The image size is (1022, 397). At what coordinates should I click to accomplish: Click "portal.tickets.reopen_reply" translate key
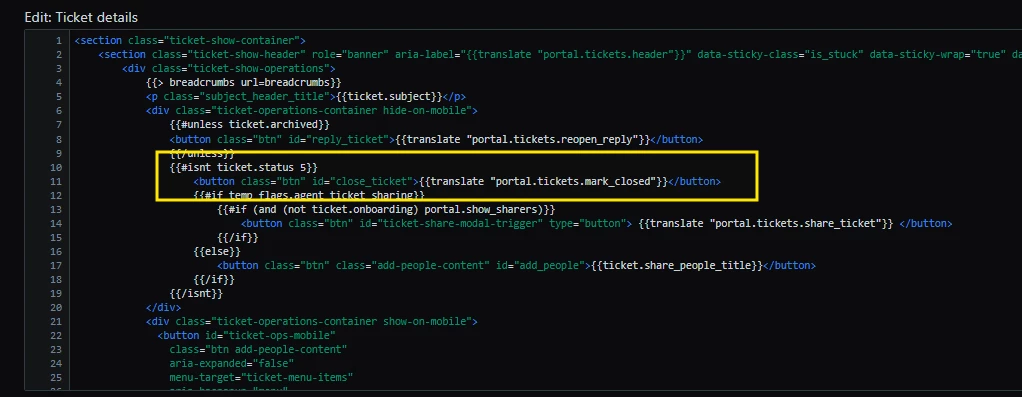tap(553, 140)
